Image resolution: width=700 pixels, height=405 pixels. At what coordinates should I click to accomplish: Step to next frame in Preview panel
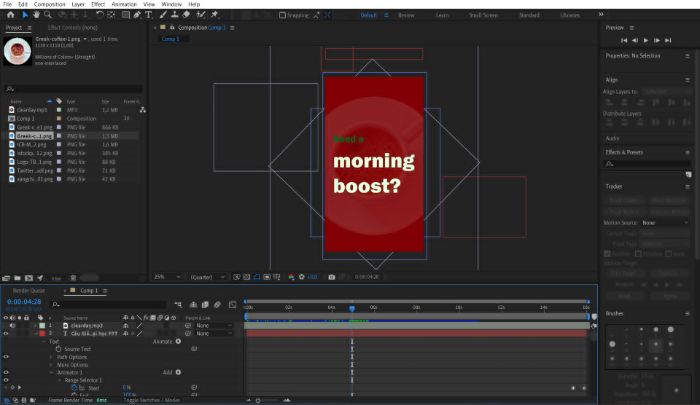tap(657, 40)
